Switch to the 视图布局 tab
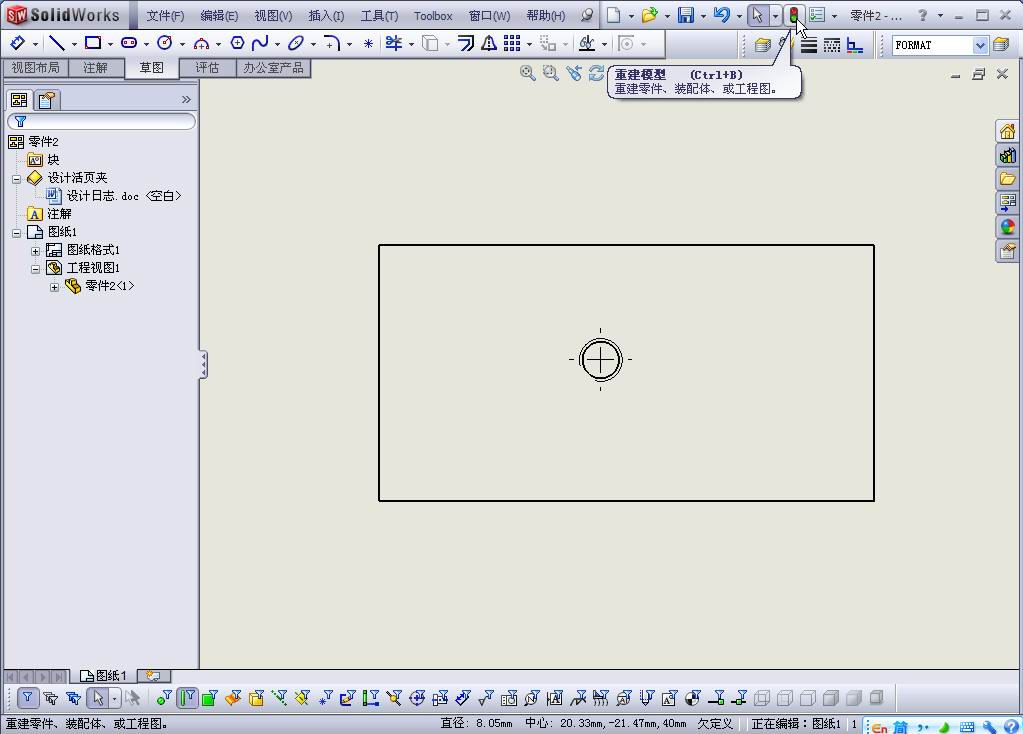 pos(35,68)
